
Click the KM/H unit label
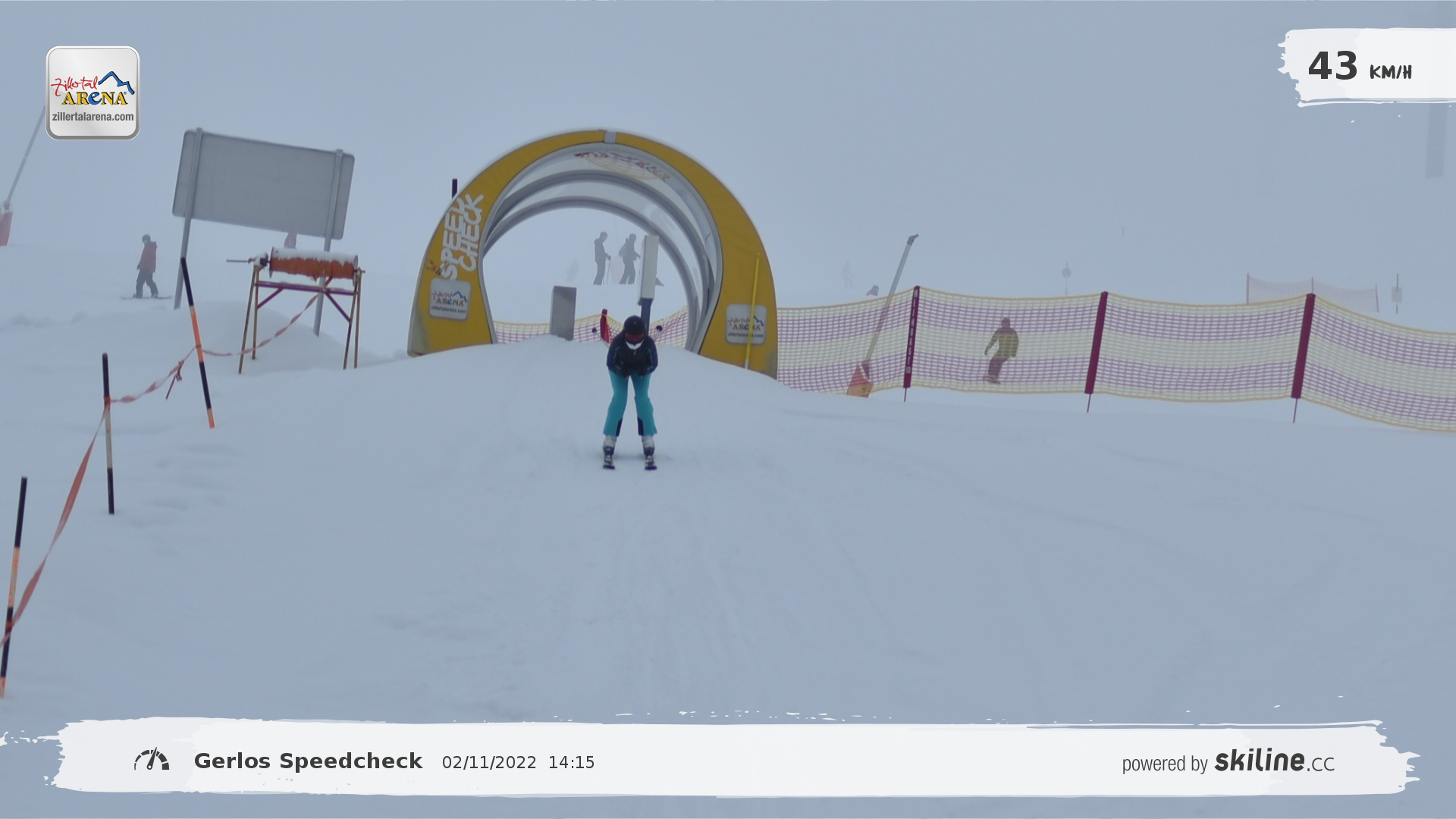[1390, 73]
